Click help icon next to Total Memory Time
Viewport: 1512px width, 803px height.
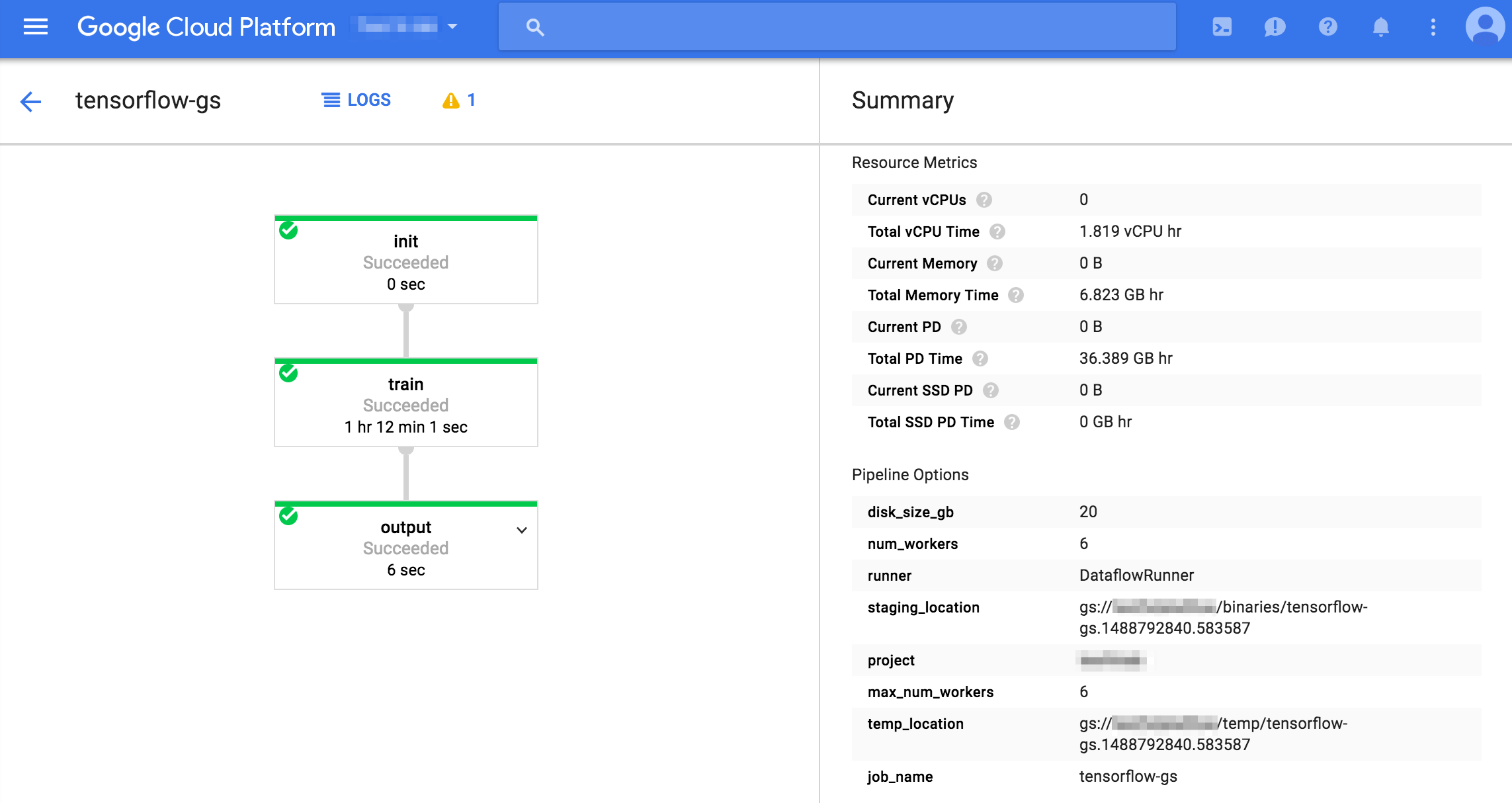pyautogui.click(x=1016, y=295)
